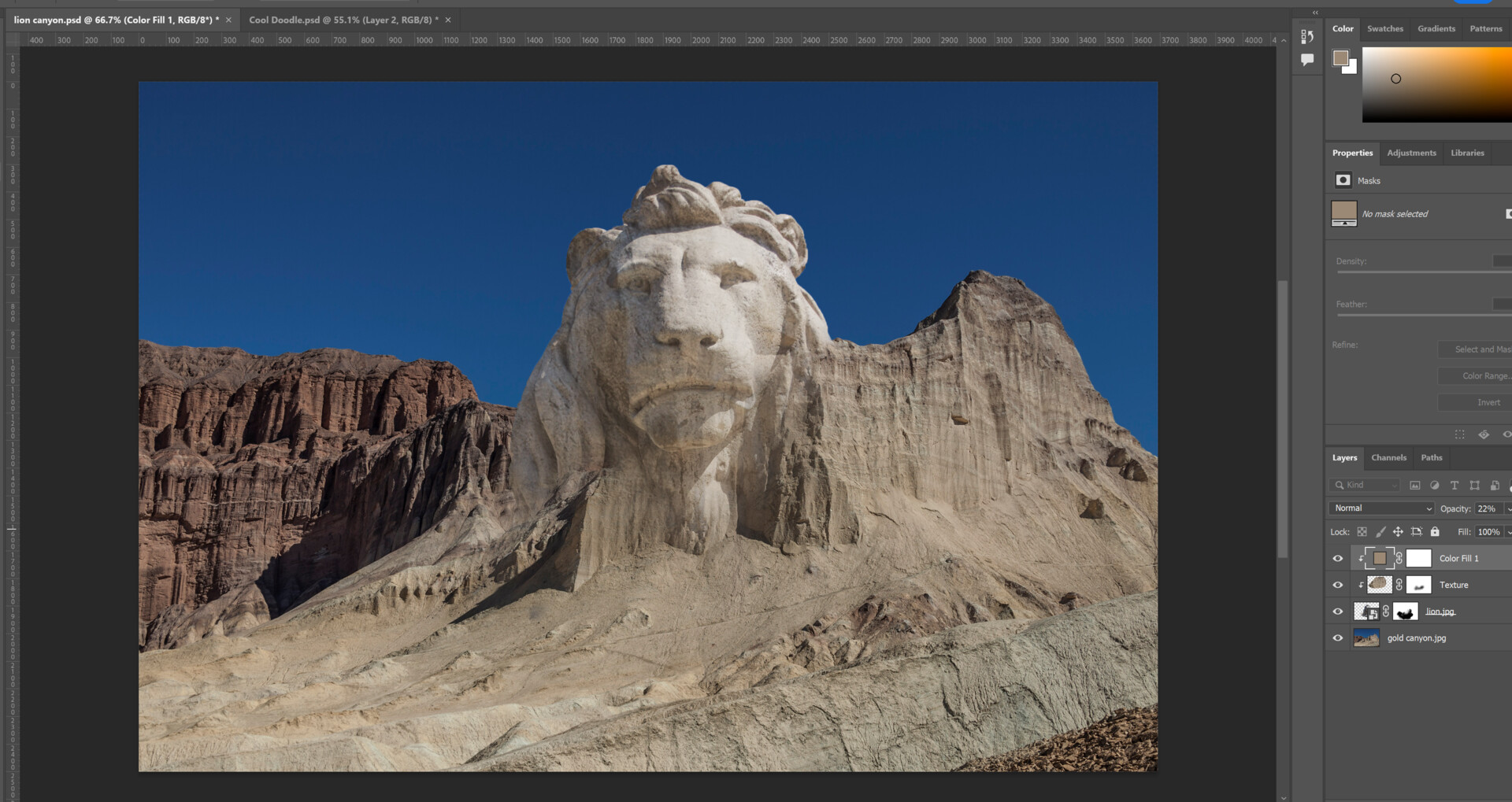This screenshot has height=802, width=1512.
Task: Open the Opacity dropdown arrow
Action: click(1508, 508)
